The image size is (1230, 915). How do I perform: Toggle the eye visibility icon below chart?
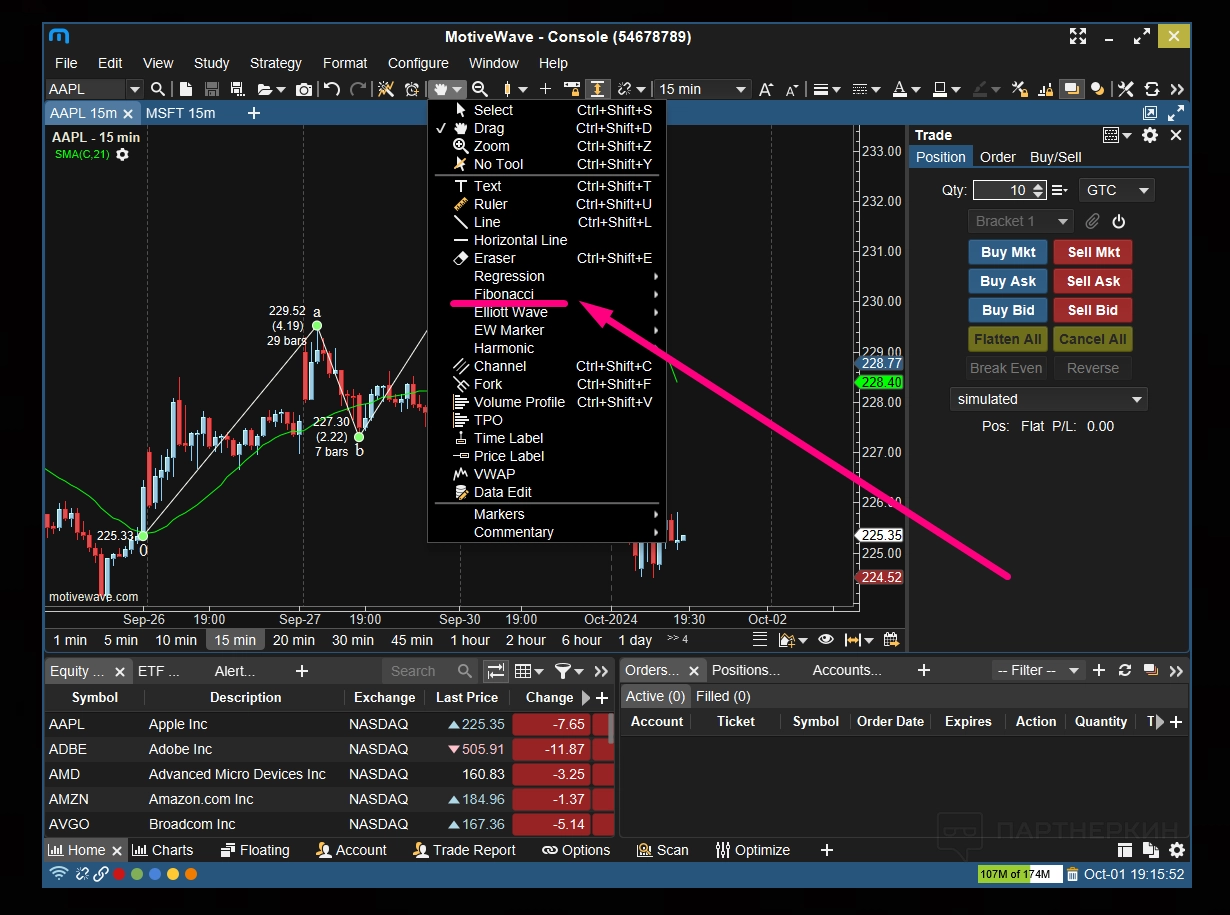click(825, 640)
